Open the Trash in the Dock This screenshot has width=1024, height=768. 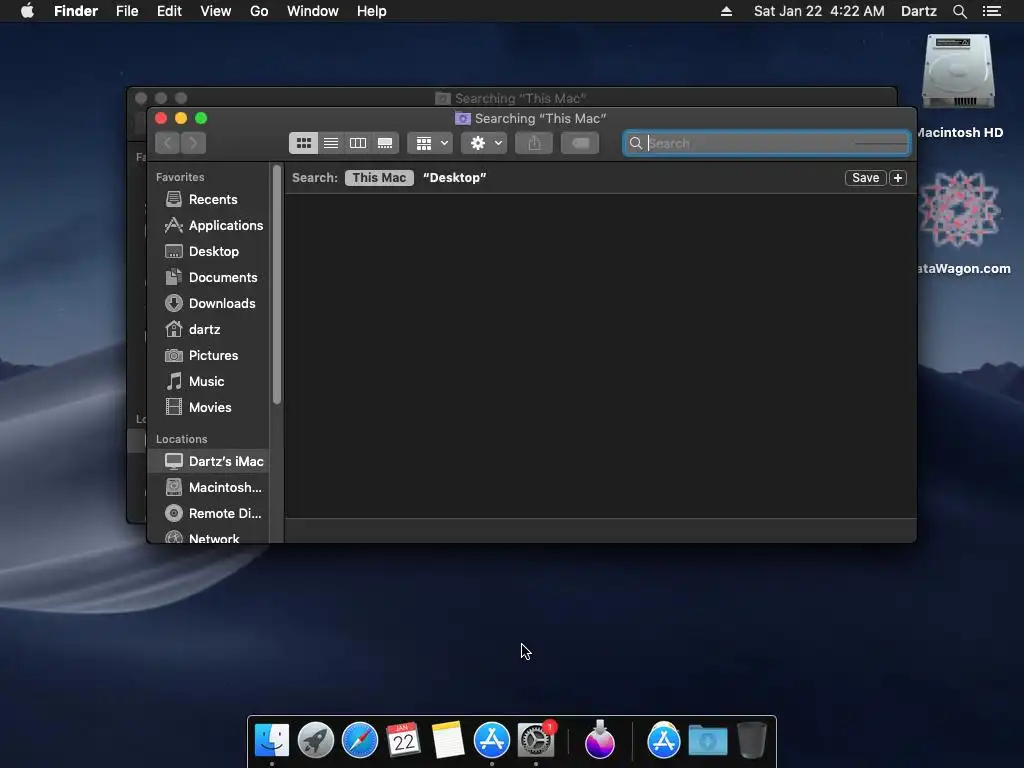[752, 740]
